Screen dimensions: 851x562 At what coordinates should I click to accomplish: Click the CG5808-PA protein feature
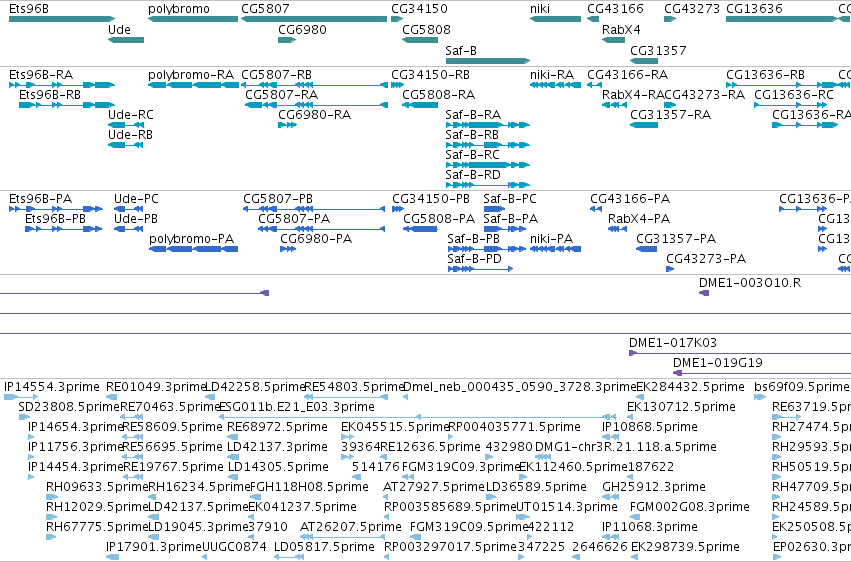click(x=421, y=229)
